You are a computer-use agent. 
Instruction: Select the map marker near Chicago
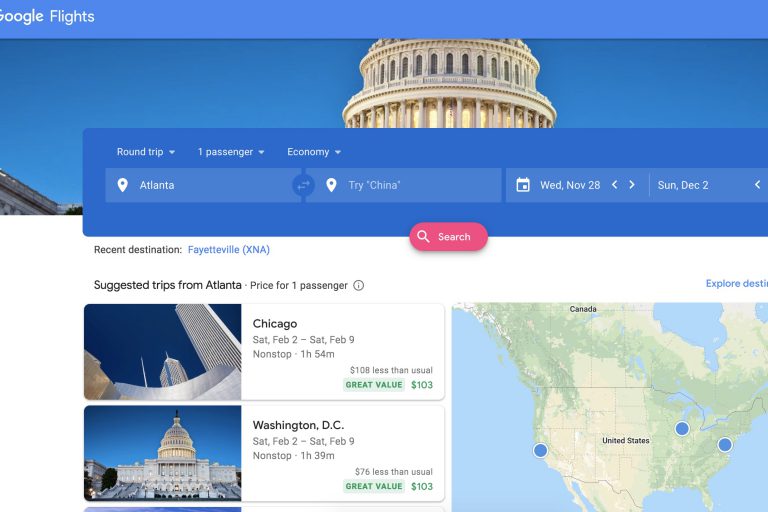coord(682,429)
